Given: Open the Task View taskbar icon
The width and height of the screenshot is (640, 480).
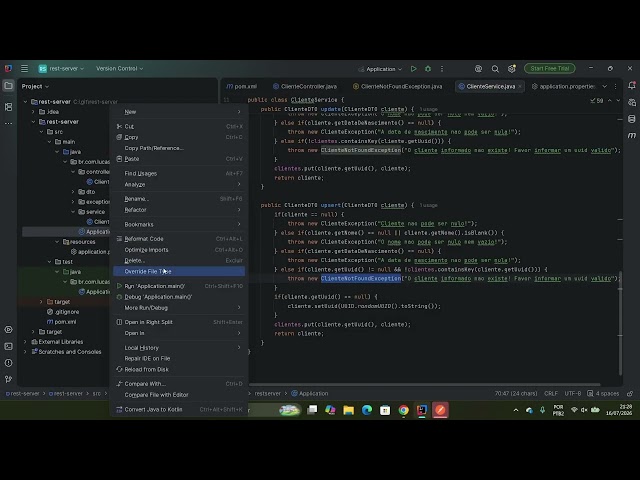Looking at the screenshot, I should coord(312,410).
